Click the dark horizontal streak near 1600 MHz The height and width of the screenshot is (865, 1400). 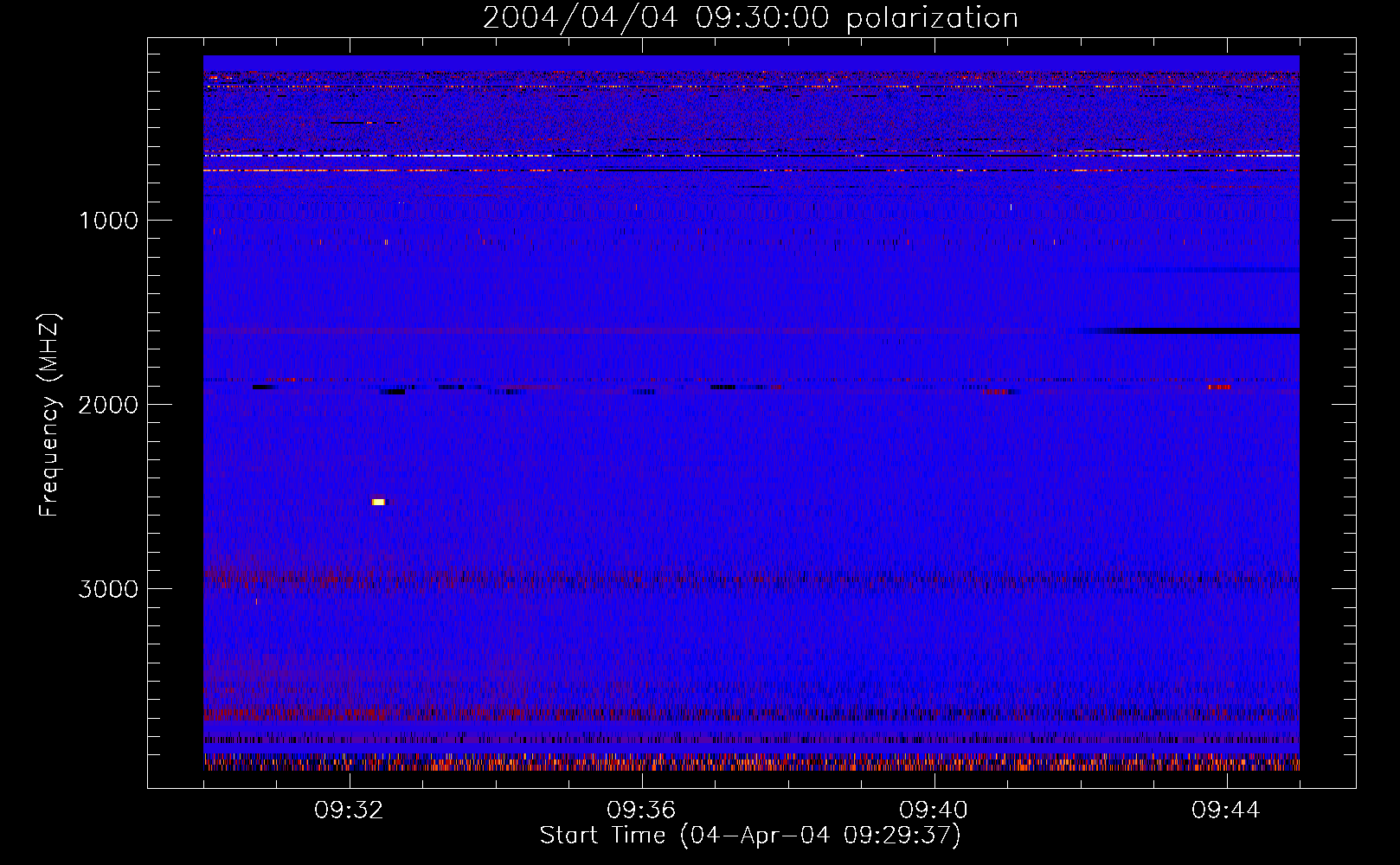tap(1194, 330)
